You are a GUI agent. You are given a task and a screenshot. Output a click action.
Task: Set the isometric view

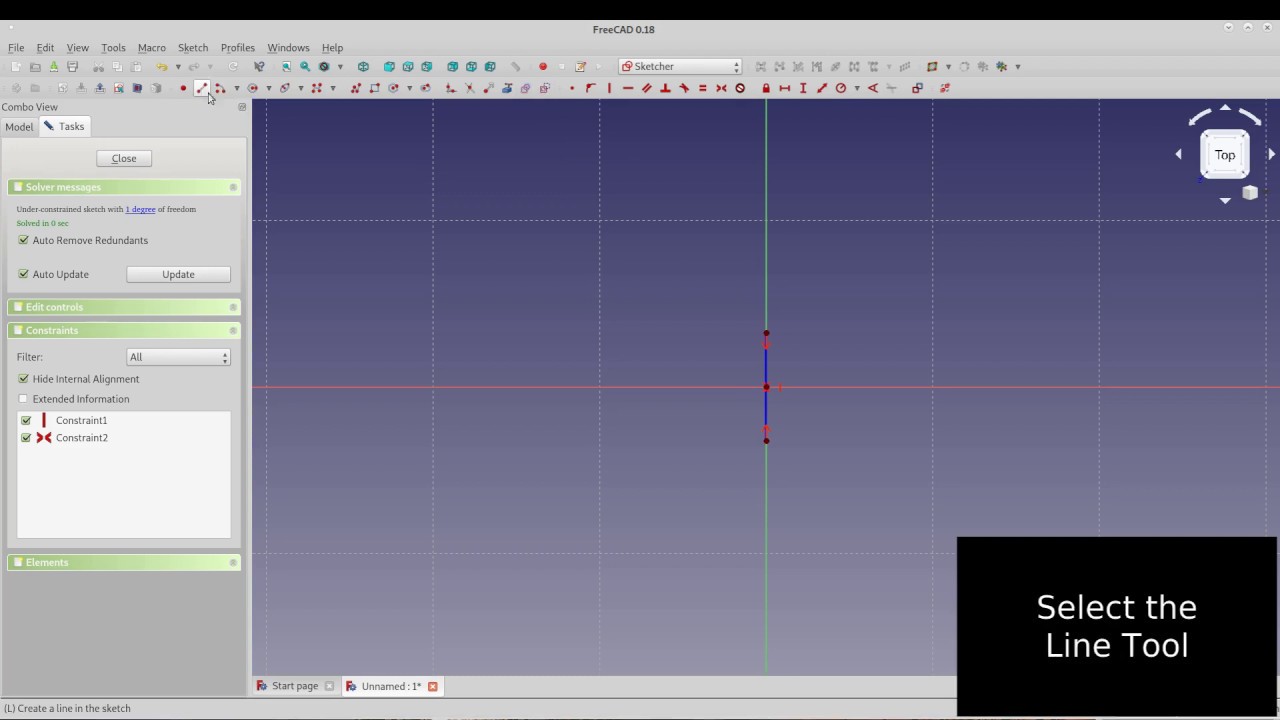pos(363,67)
